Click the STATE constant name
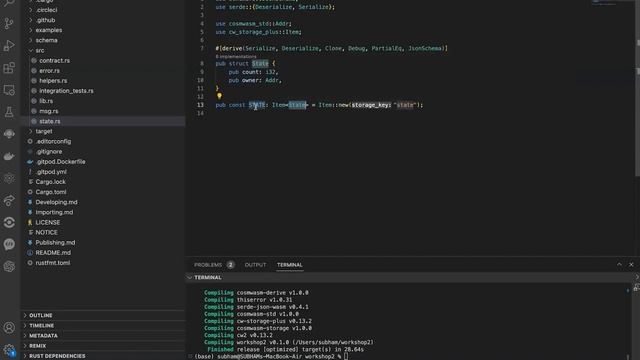 click(x=257, y=105)
